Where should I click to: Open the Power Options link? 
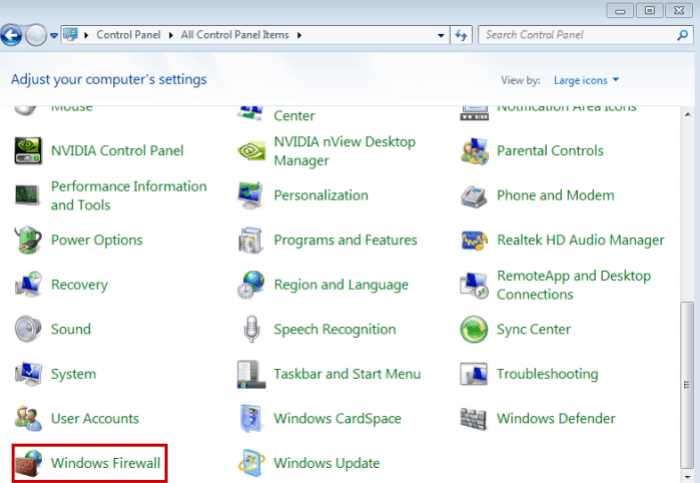(x=96, y=240)
